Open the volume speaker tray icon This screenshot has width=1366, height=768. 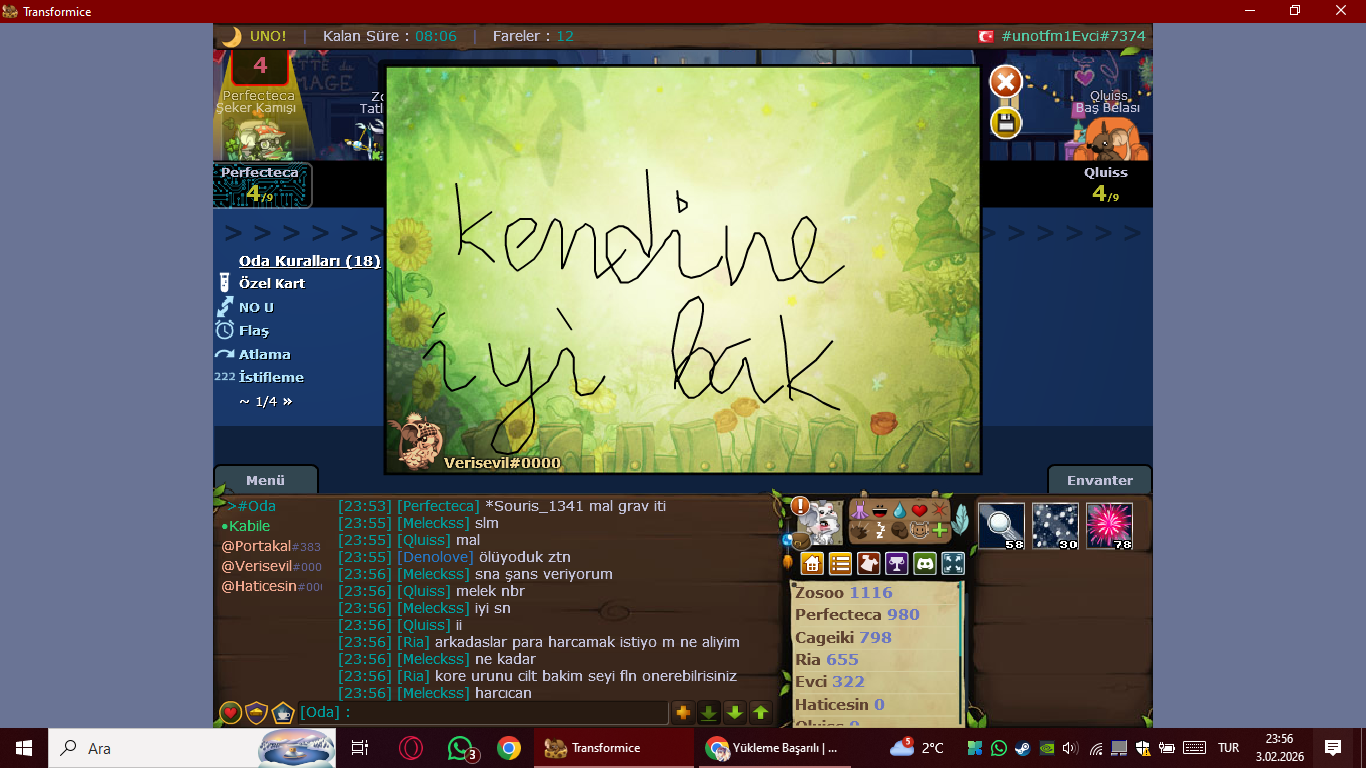point(1071,748)
